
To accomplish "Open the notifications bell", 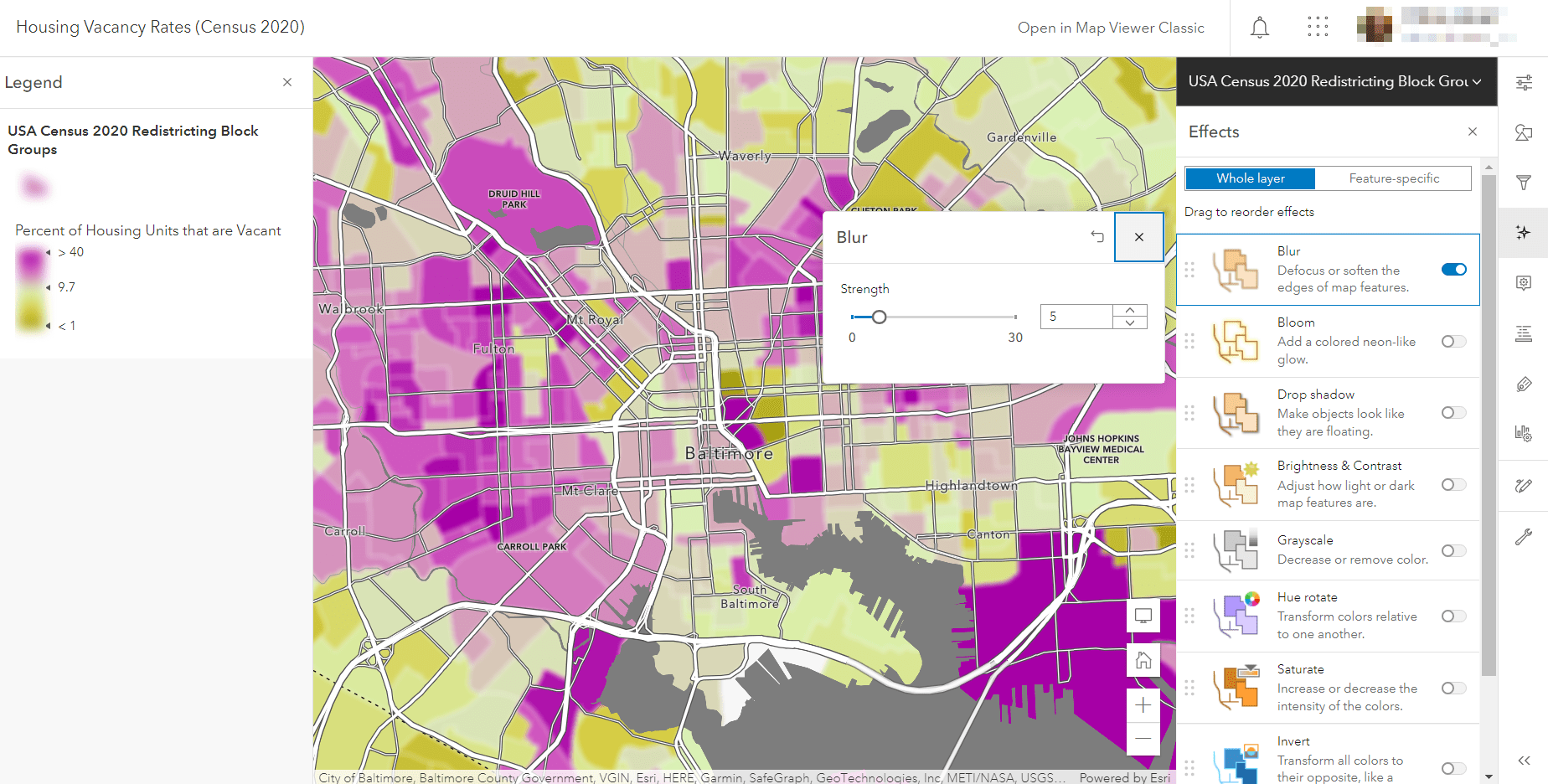I will tap(1259, 28).
